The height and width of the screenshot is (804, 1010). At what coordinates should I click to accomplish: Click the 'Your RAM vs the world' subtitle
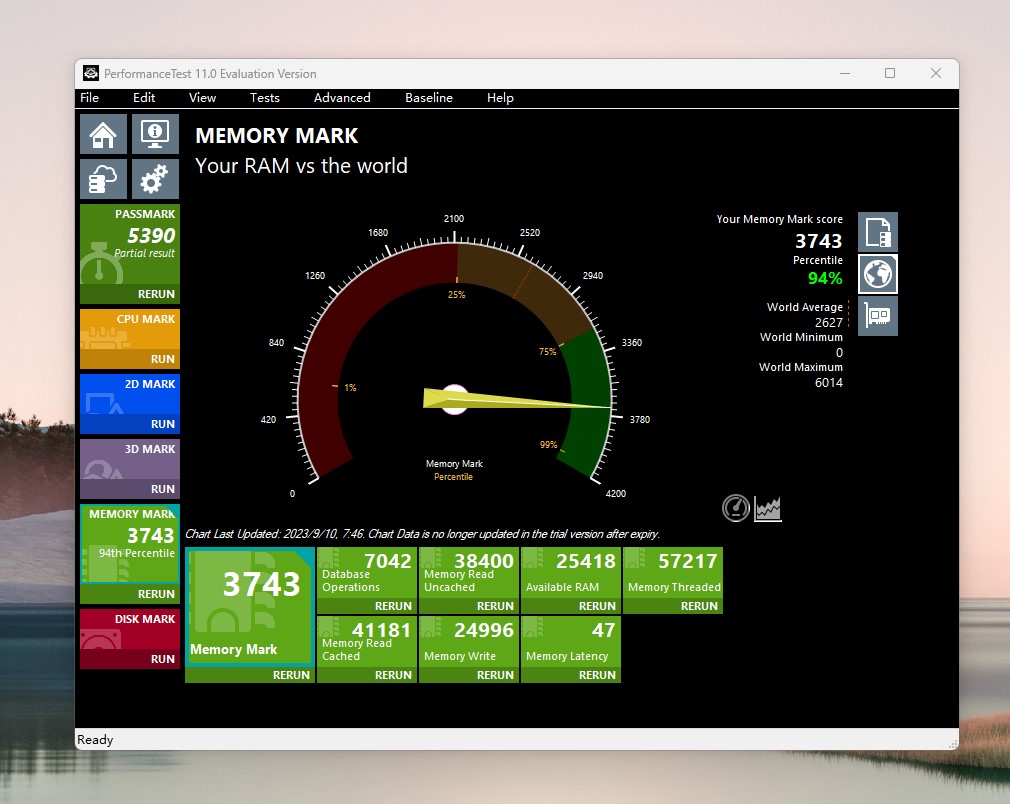[x=301, y=166]
